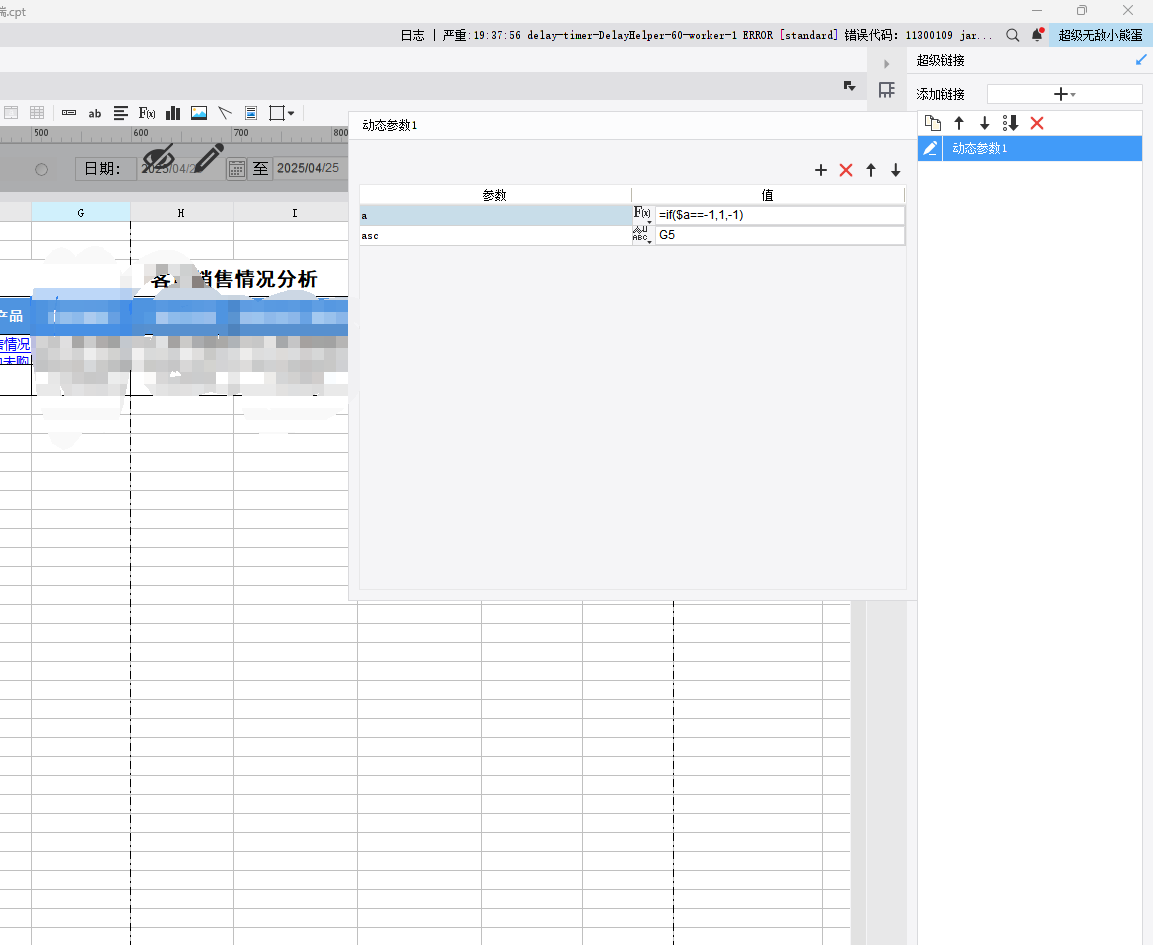The height and width of the screenshot is (945, 1153).
Task: Insert formula using the F(x) toolbar icon
Action: [147, 113]
